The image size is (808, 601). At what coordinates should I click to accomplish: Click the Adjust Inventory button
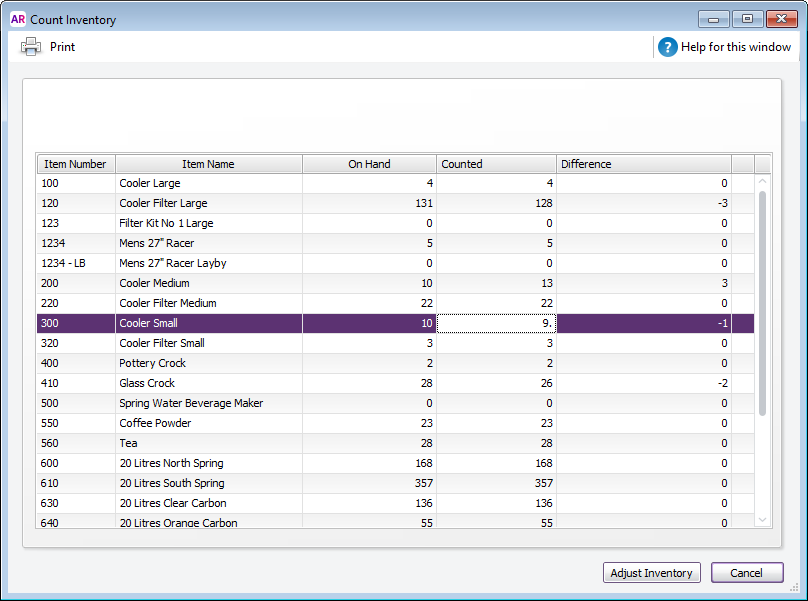tap(651, 573)
